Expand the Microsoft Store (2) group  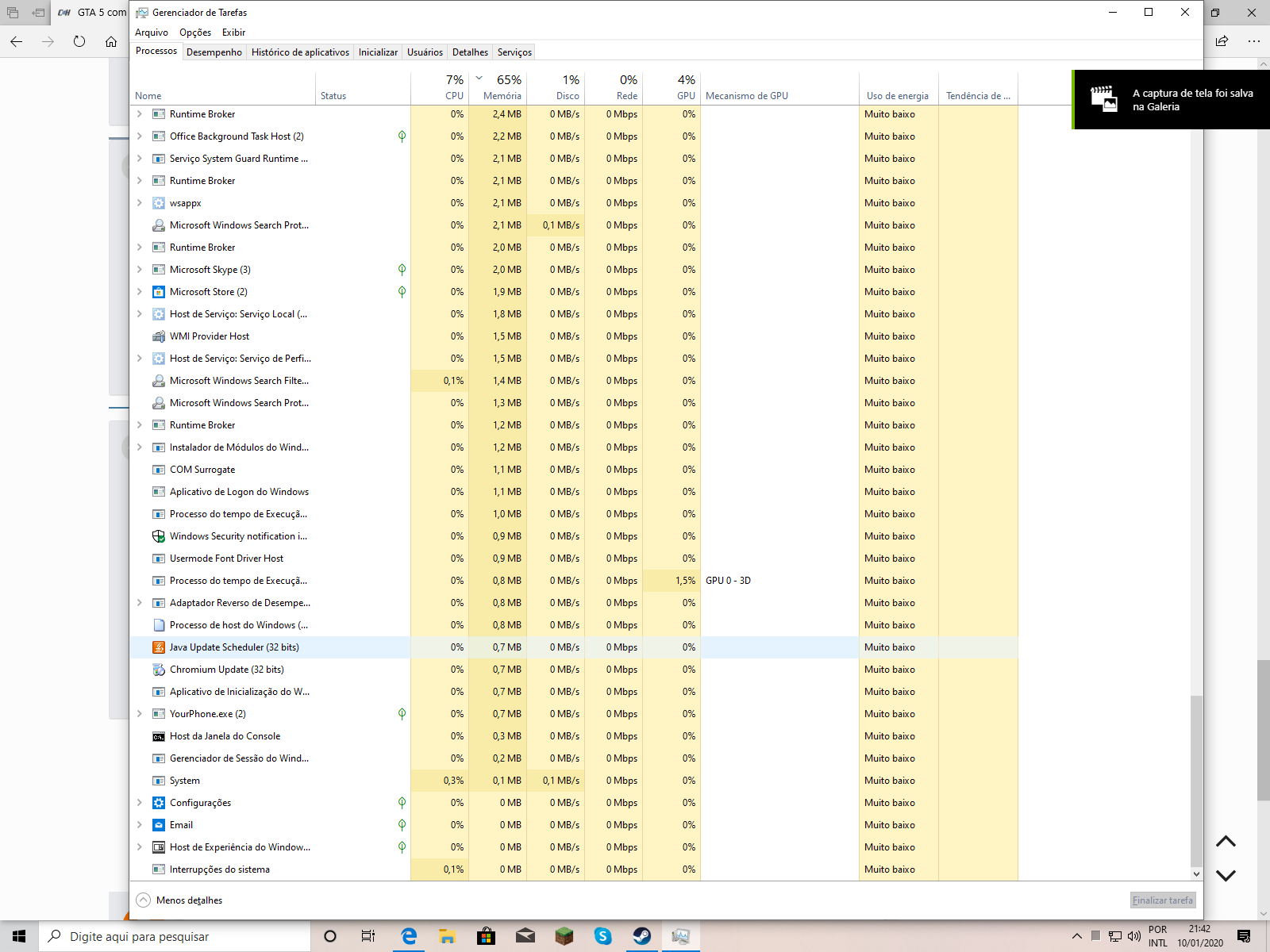pos(140,292)
